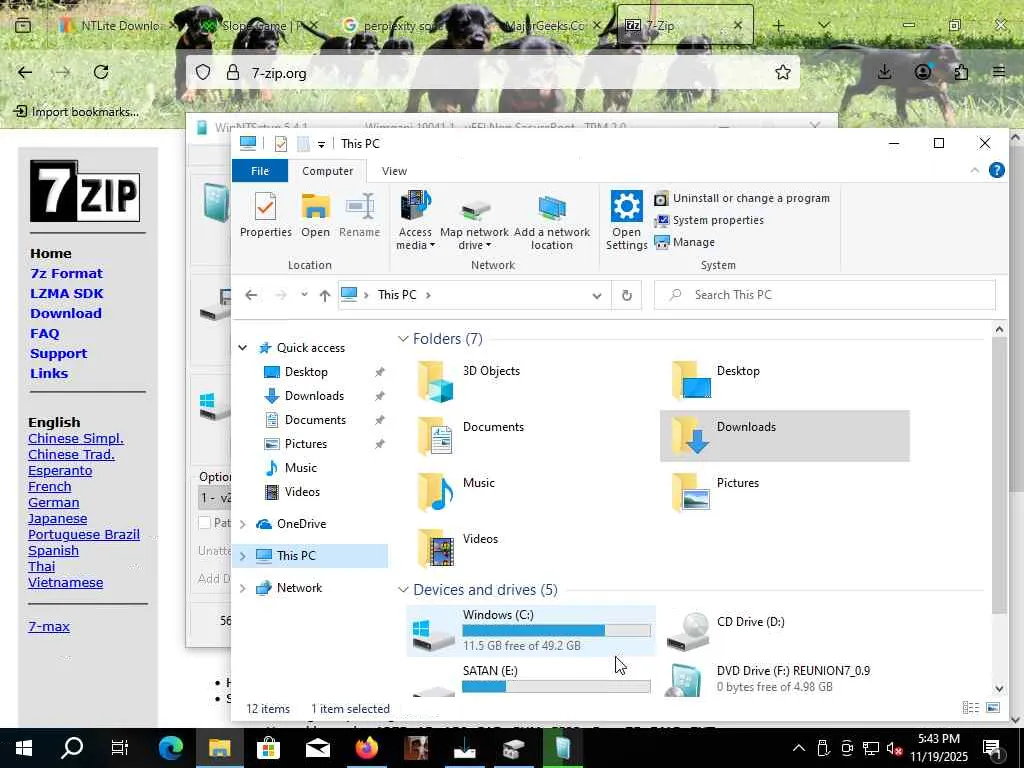Viewport: 1024px width, 768px height.
Task: Collapse the Explorer ribbon chevron
Action: point(974,170)
